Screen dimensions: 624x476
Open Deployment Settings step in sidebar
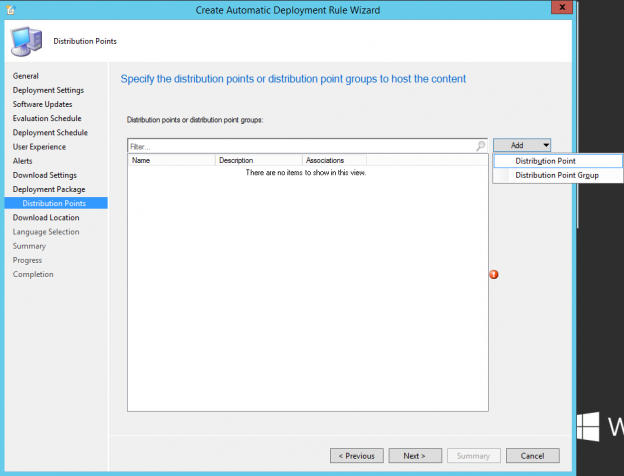point(48,90)
